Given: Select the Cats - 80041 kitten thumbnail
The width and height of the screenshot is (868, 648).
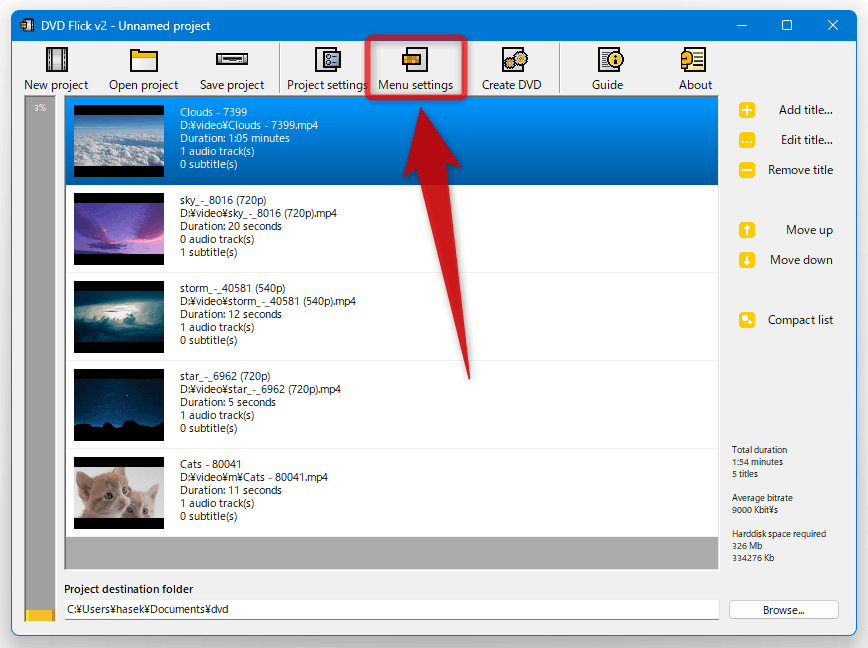Looking at the screenshot, I should tap(119, 493).
